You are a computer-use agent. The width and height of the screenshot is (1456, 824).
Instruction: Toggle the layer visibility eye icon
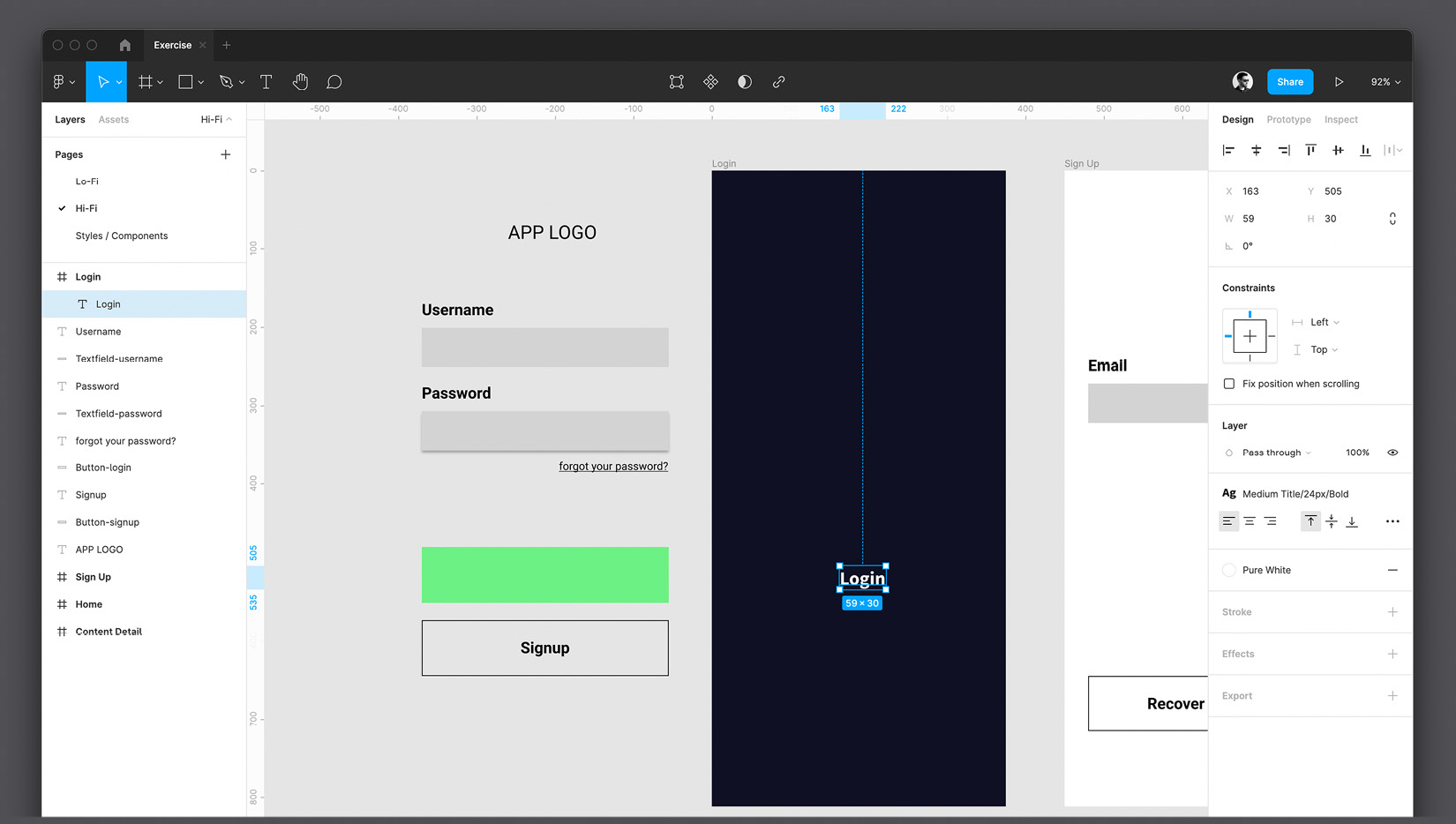tap(1392, 452)
